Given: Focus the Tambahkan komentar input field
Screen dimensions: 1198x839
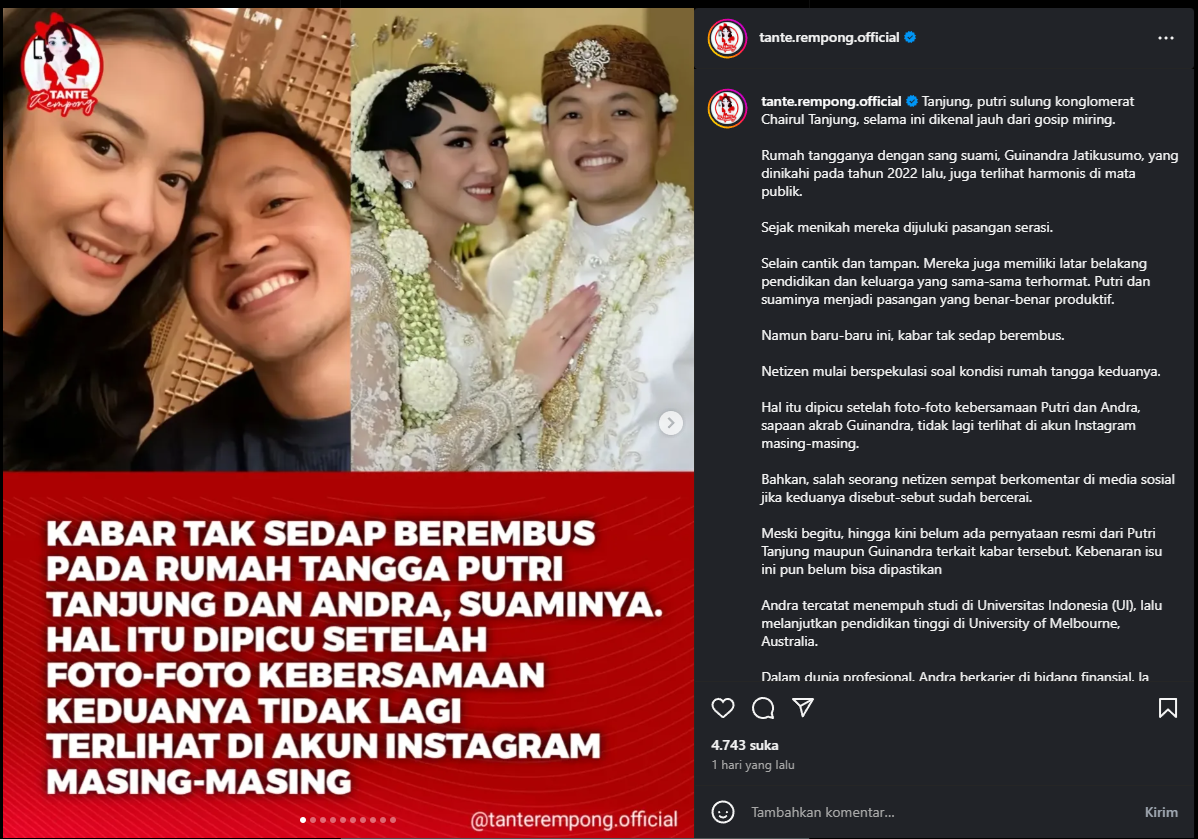Looking at the screenshot, I should pyautogui.click(x=940, y=812).
